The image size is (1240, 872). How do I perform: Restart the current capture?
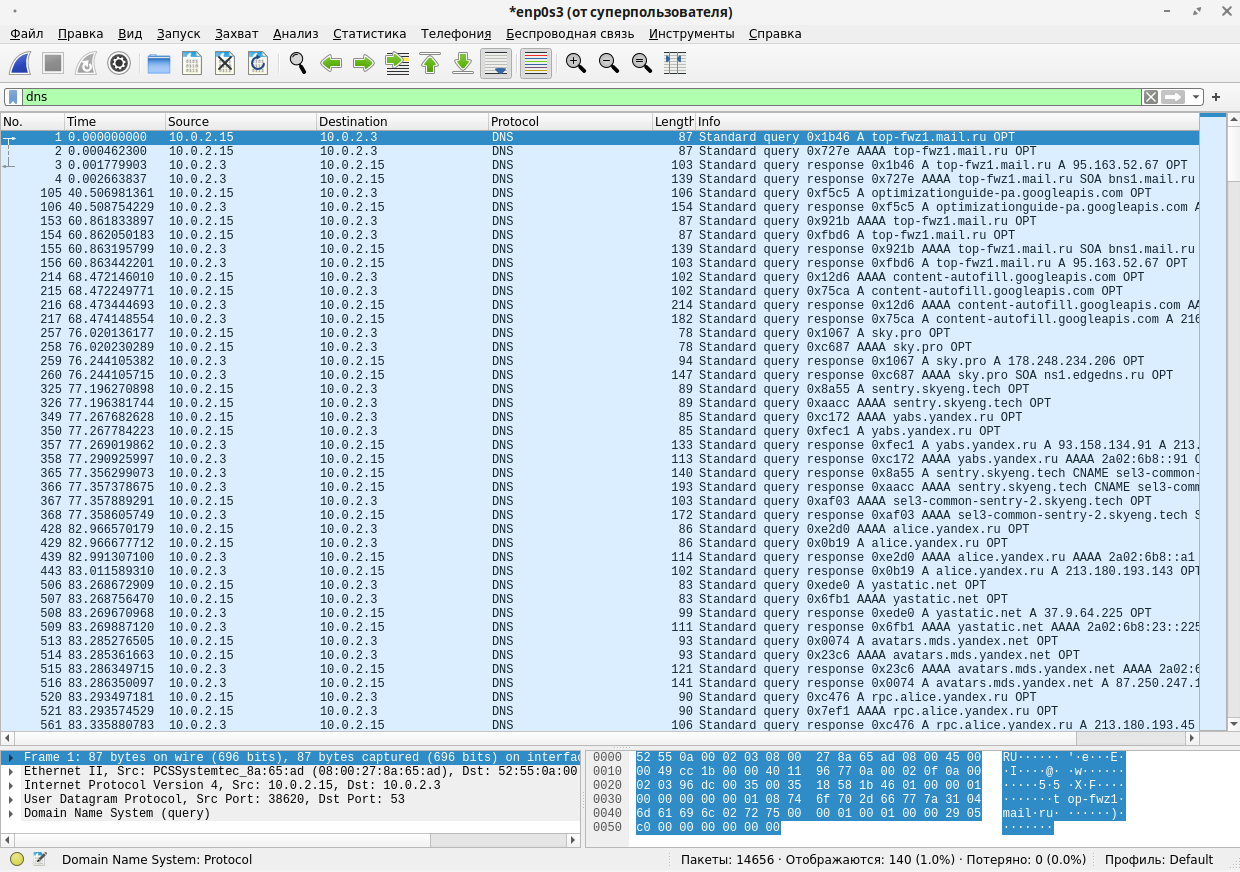(x=86, y=63)
